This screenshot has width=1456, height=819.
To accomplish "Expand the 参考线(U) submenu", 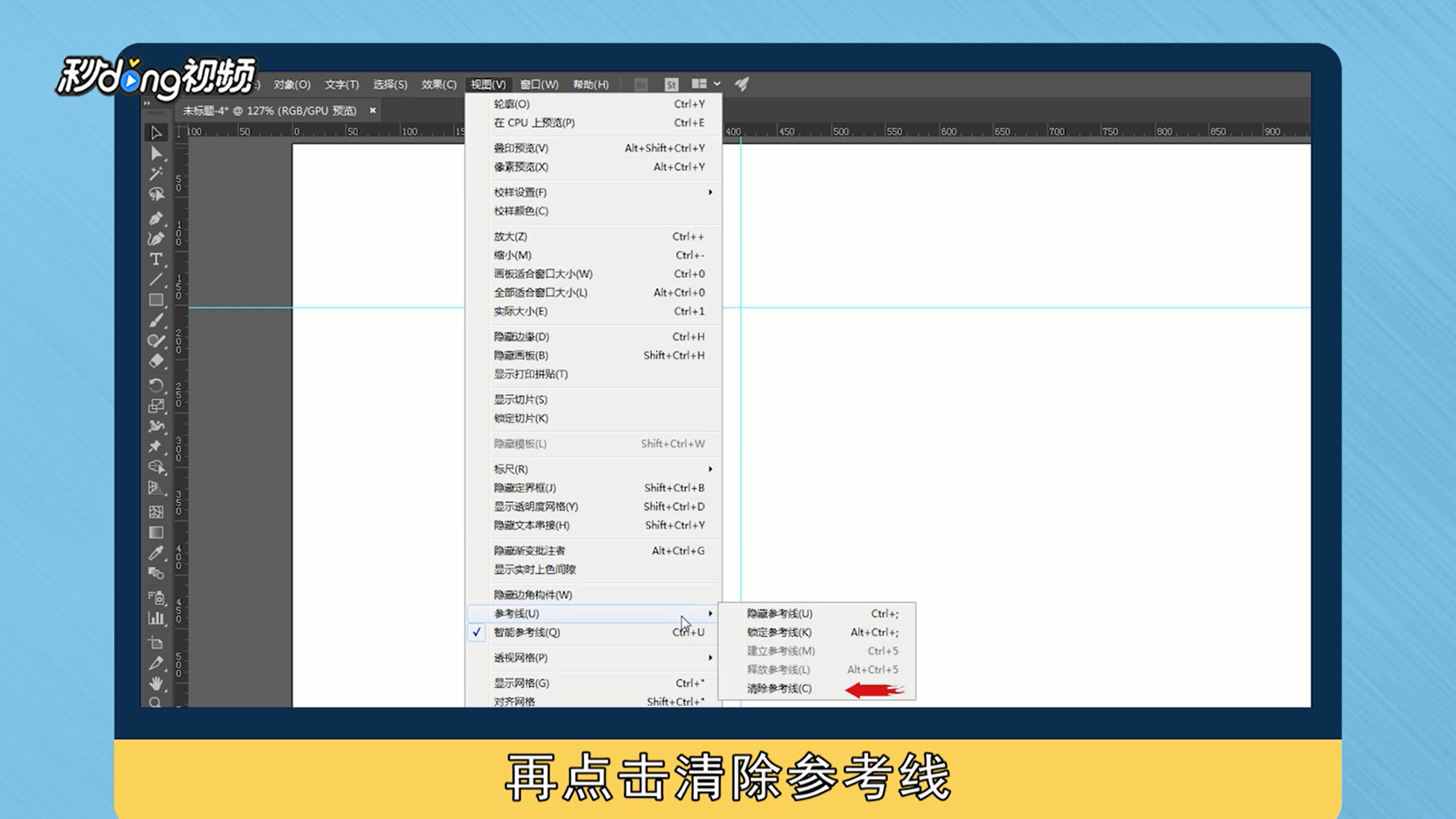I will click(594, 613).
